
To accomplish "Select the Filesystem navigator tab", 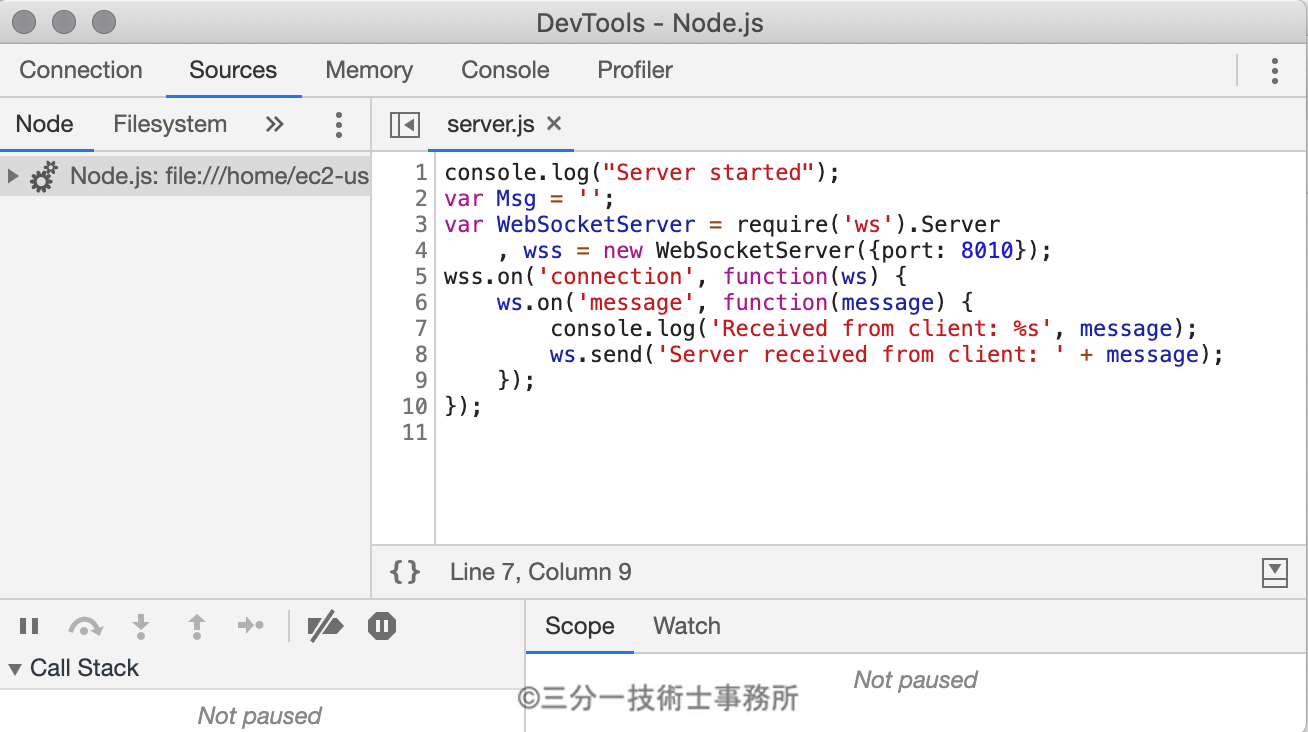I will pyautogui.click(x=170, y=124).
